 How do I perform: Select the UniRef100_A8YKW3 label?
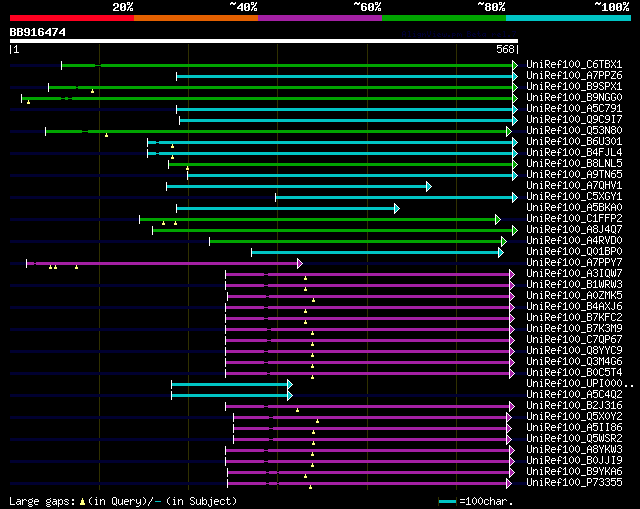(574, 450)
